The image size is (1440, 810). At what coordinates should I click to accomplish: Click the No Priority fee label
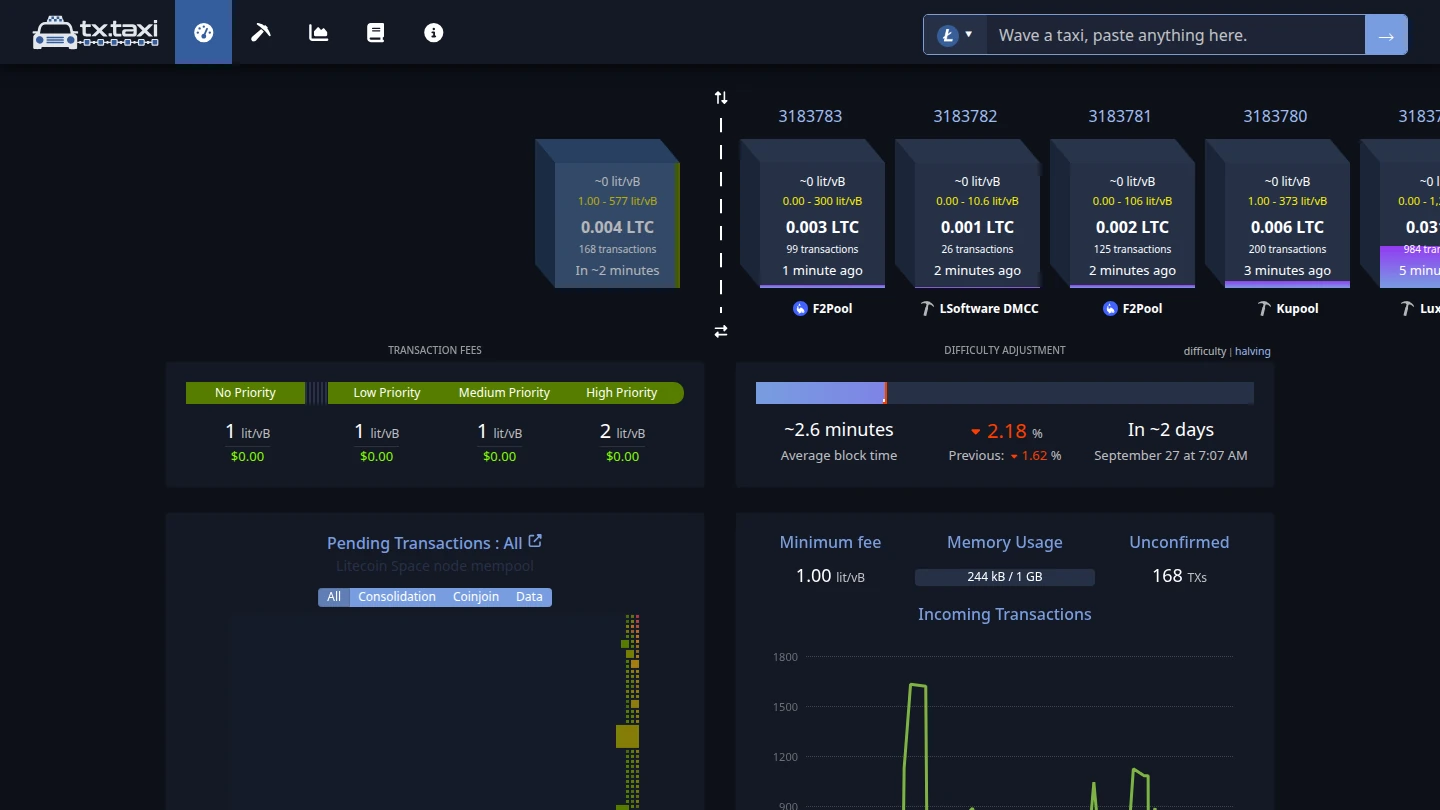(245, 393)
